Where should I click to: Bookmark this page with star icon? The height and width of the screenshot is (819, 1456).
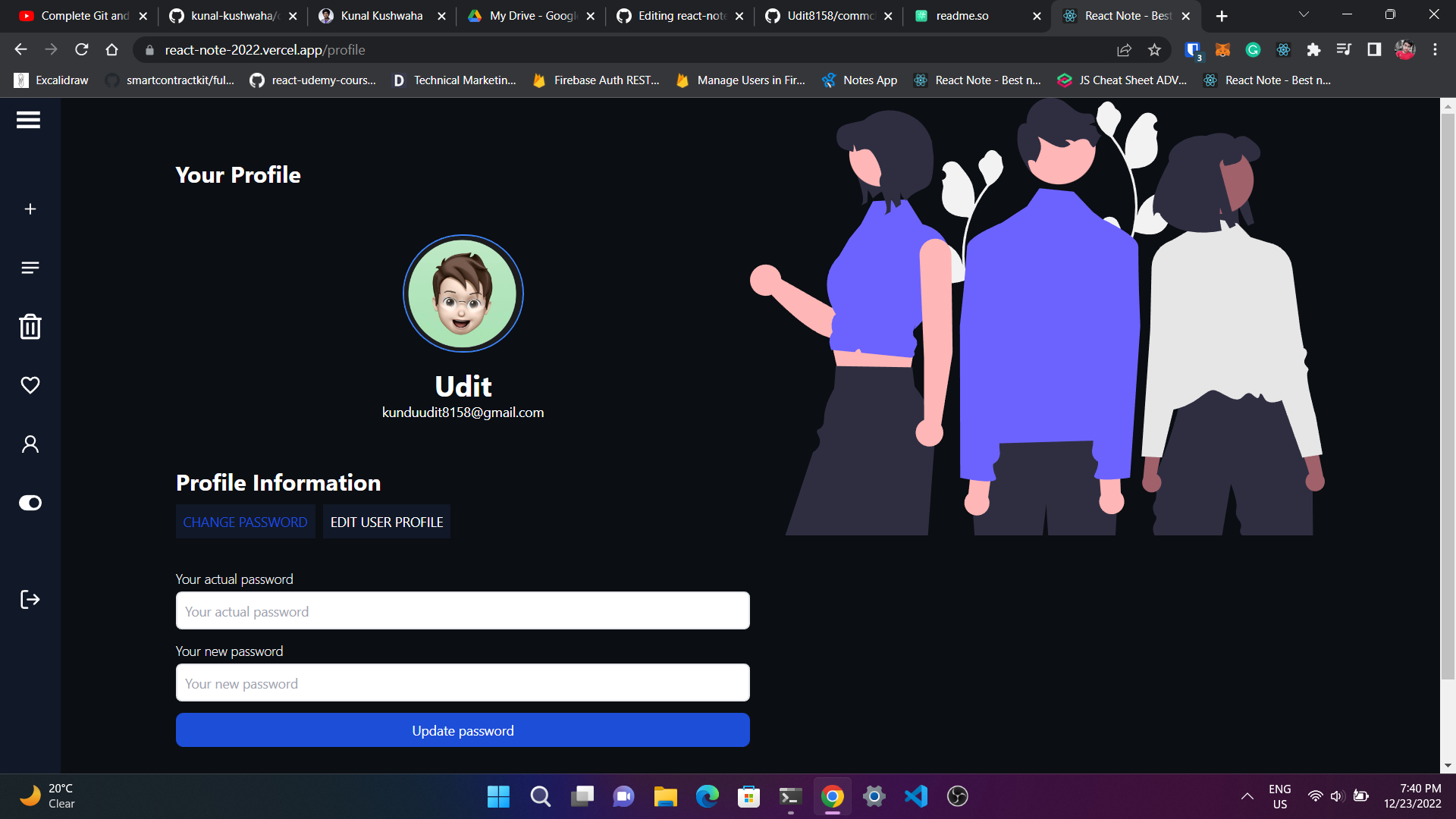coord(1154,50)
